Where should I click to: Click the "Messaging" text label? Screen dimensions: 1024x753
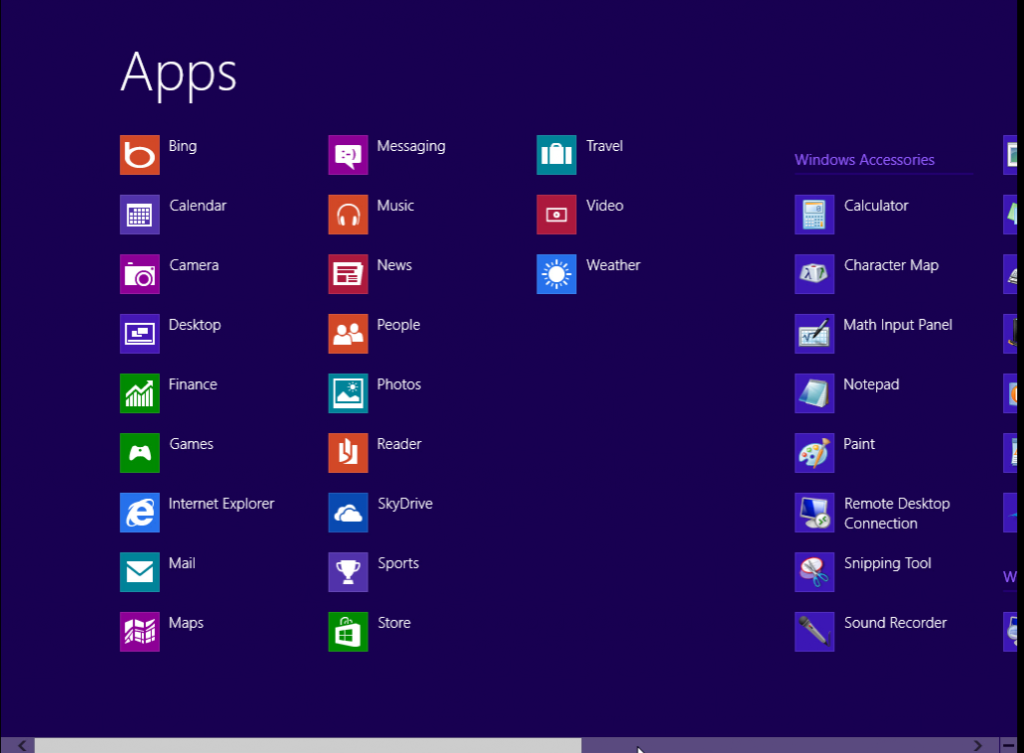(x=411, y=146)
